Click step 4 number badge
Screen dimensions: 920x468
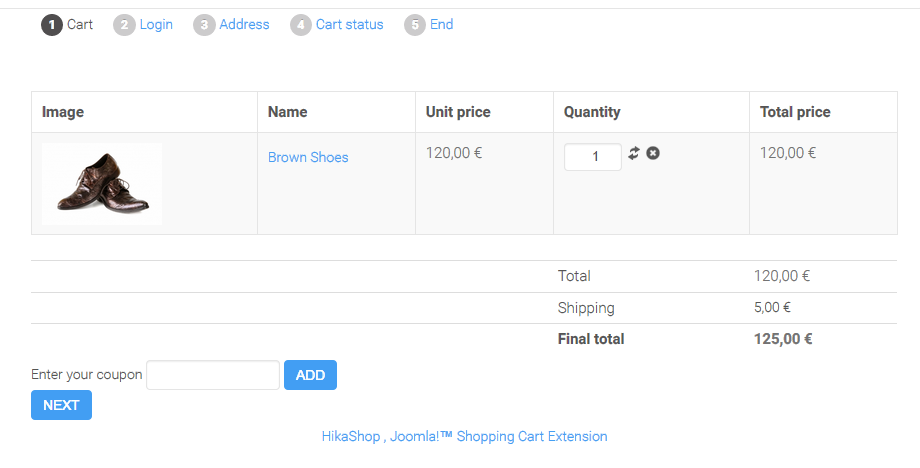pos(301,25)
